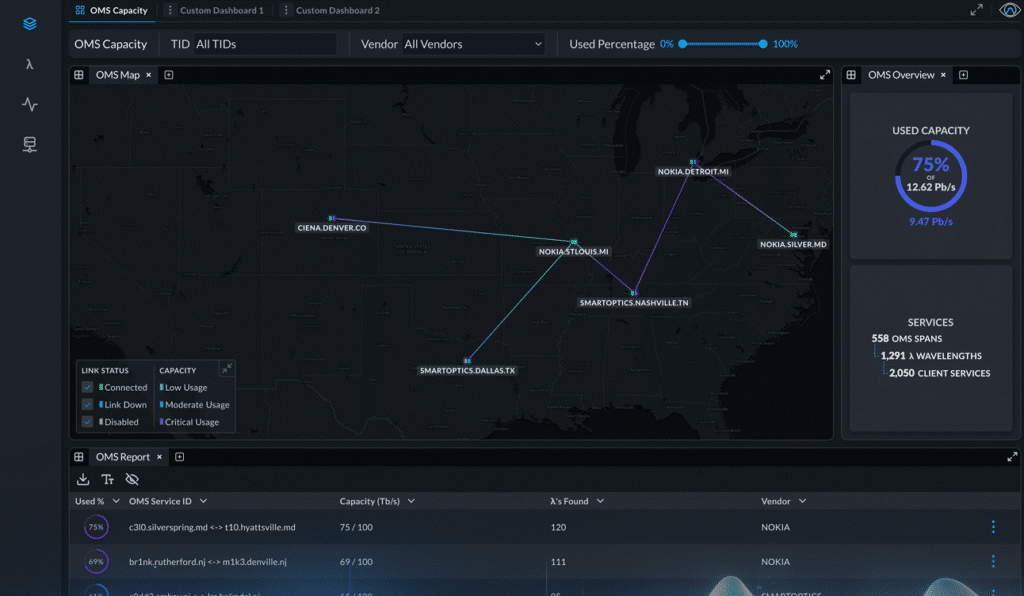Open row actions for rutherford.nj service
The width and height of the screenshot is (1024, 596).
coord(993,561)
